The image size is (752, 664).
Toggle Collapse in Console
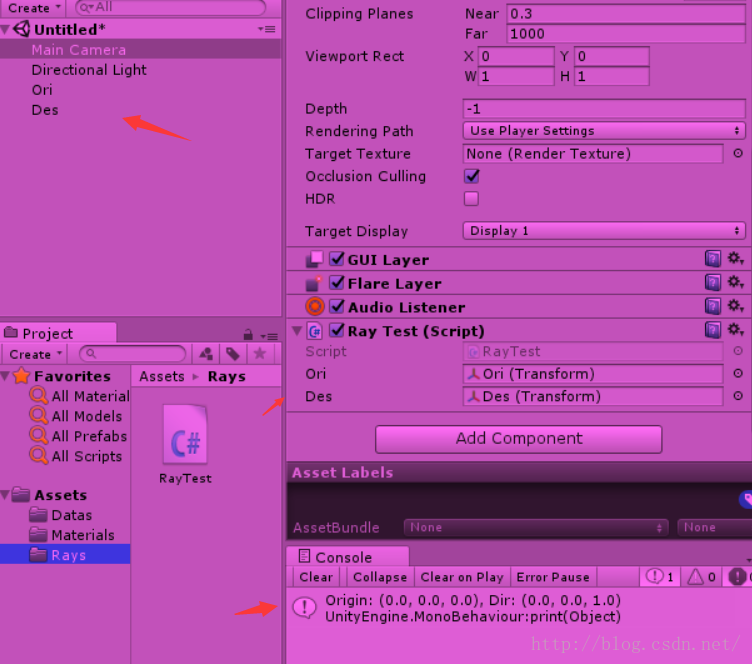[379, 577]
